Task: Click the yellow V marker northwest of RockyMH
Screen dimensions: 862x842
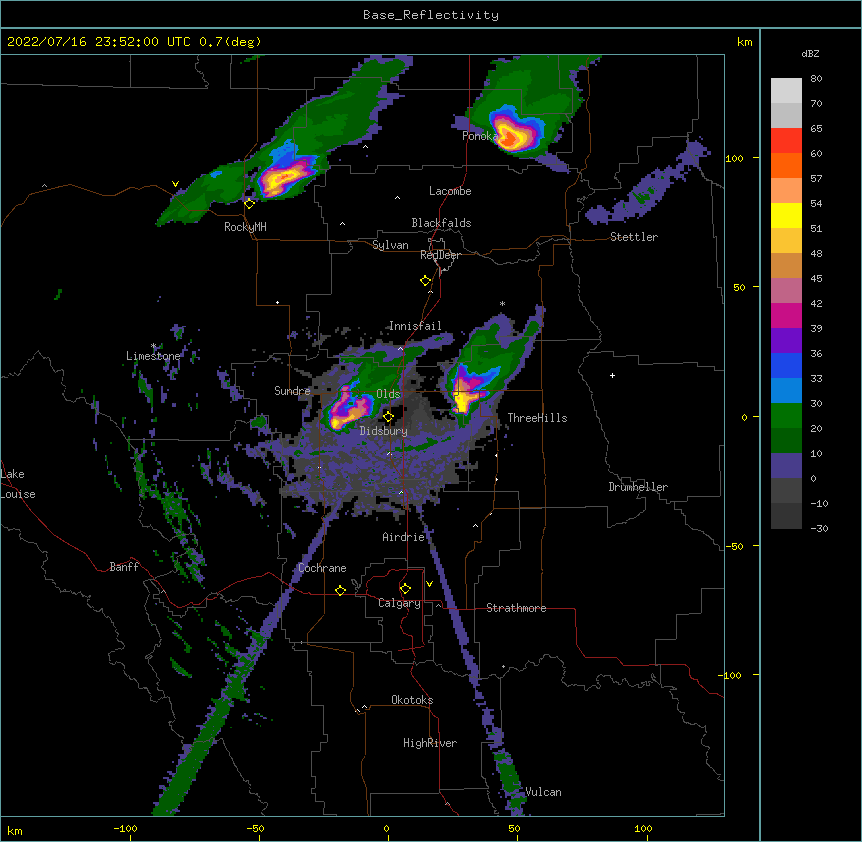Action: (x=175, y=184)
